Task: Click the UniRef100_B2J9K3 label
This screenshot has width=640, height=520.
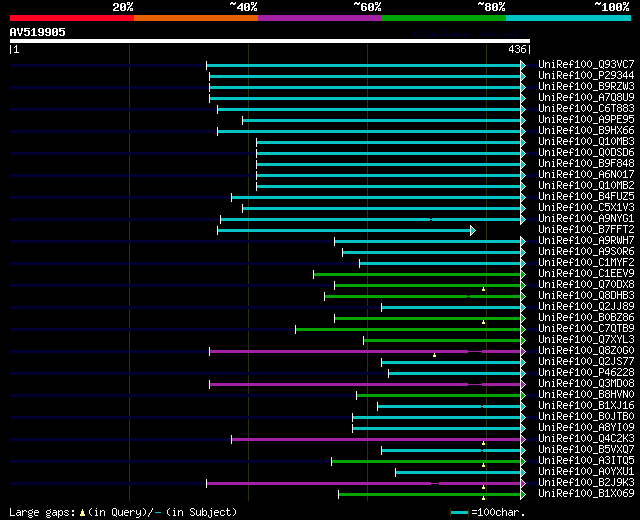Action: click(x=586, y=483)
